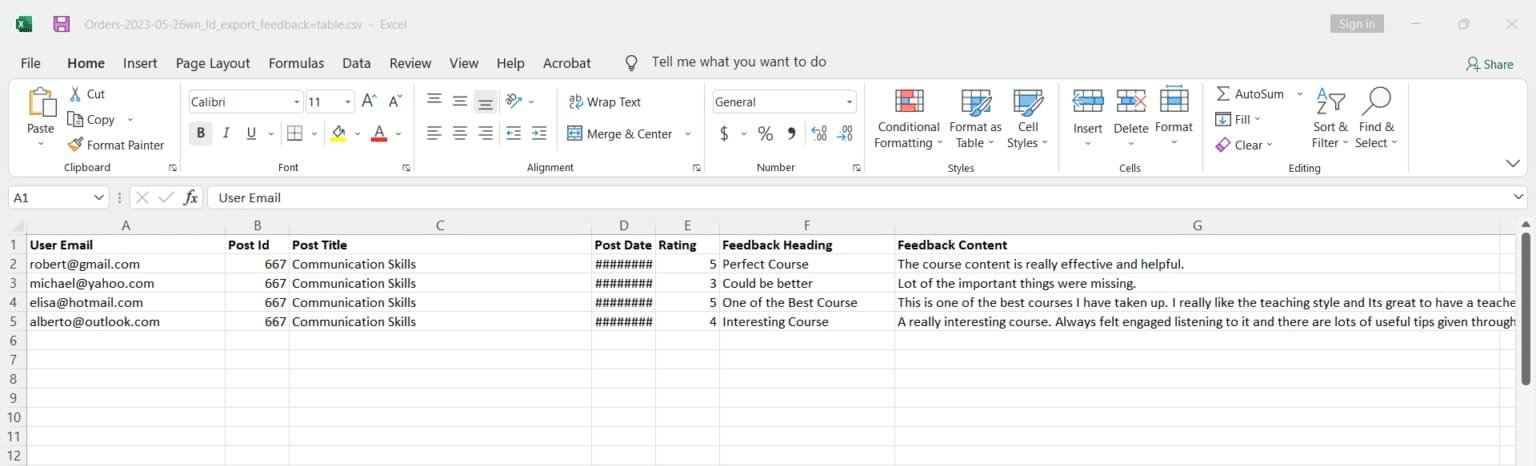This screenshot has width=1536, height=466.
Task: Click the Sign in button
Action: tap(1357, 24)
